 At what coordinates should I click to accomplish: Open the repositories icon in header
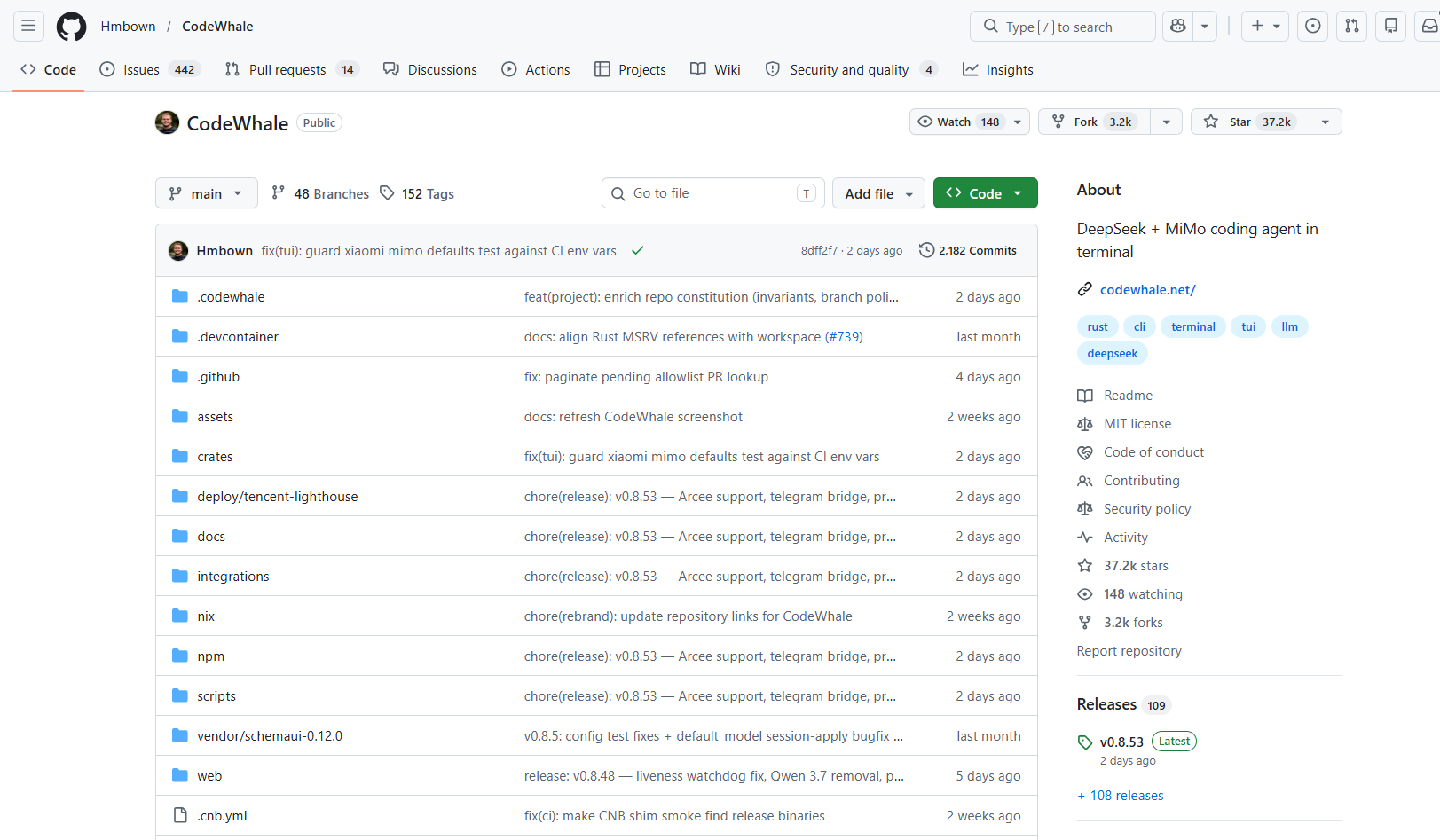(x=1391, y=27)
